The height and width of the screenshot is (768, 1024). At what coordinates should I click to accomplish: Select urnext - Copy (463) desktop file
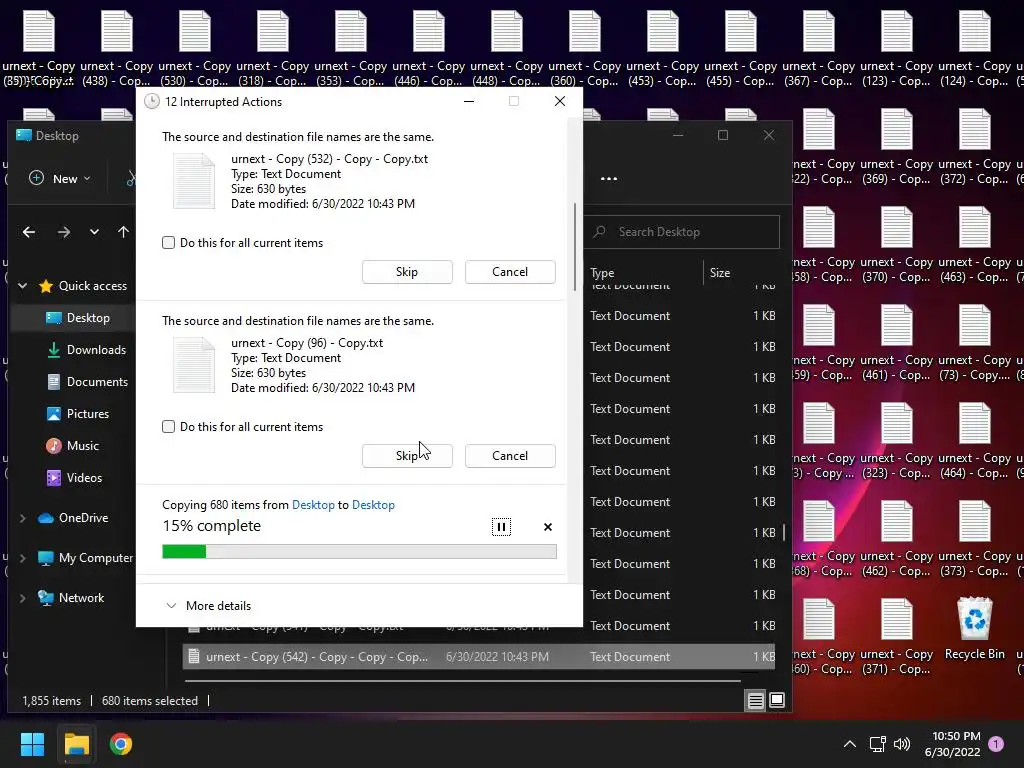coord(974,244)
